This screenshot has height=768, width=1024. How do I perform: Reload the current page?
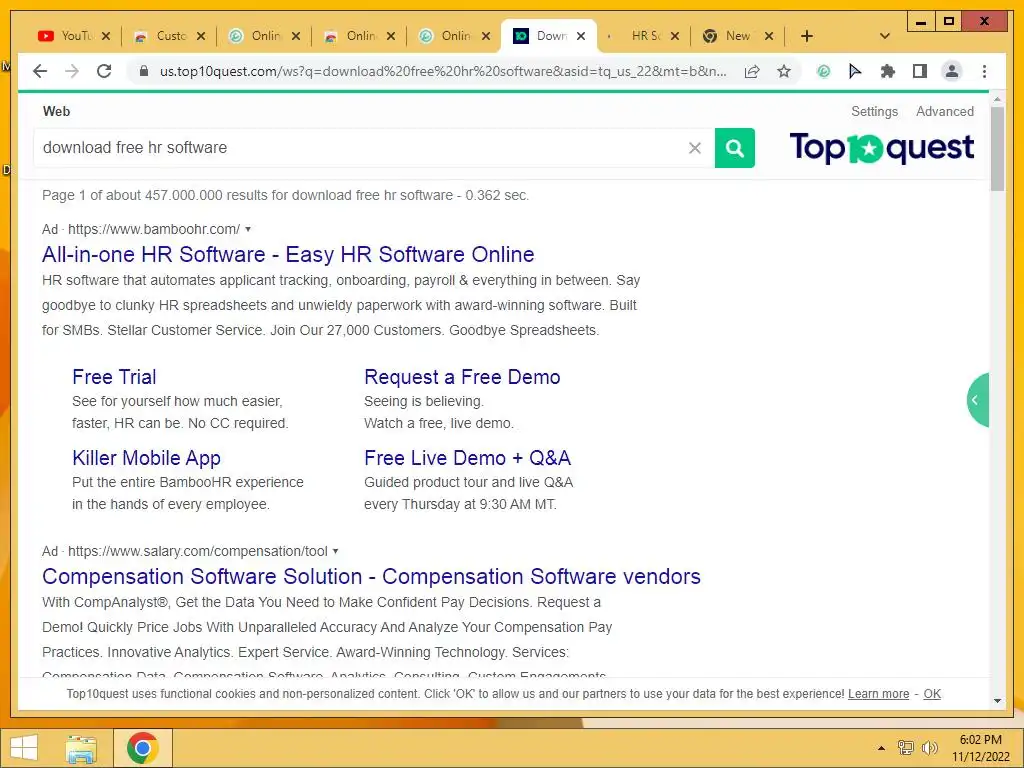point(104,71)
